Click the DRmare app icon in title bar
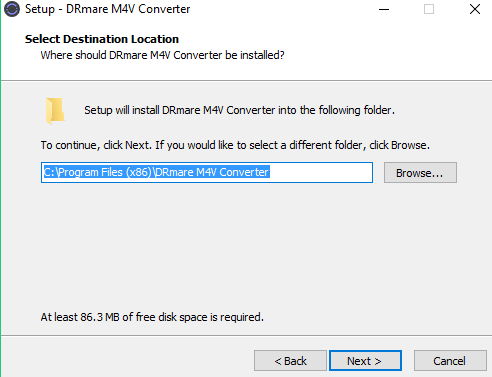Viewport: 492px width, 377px height. point(12,9)
